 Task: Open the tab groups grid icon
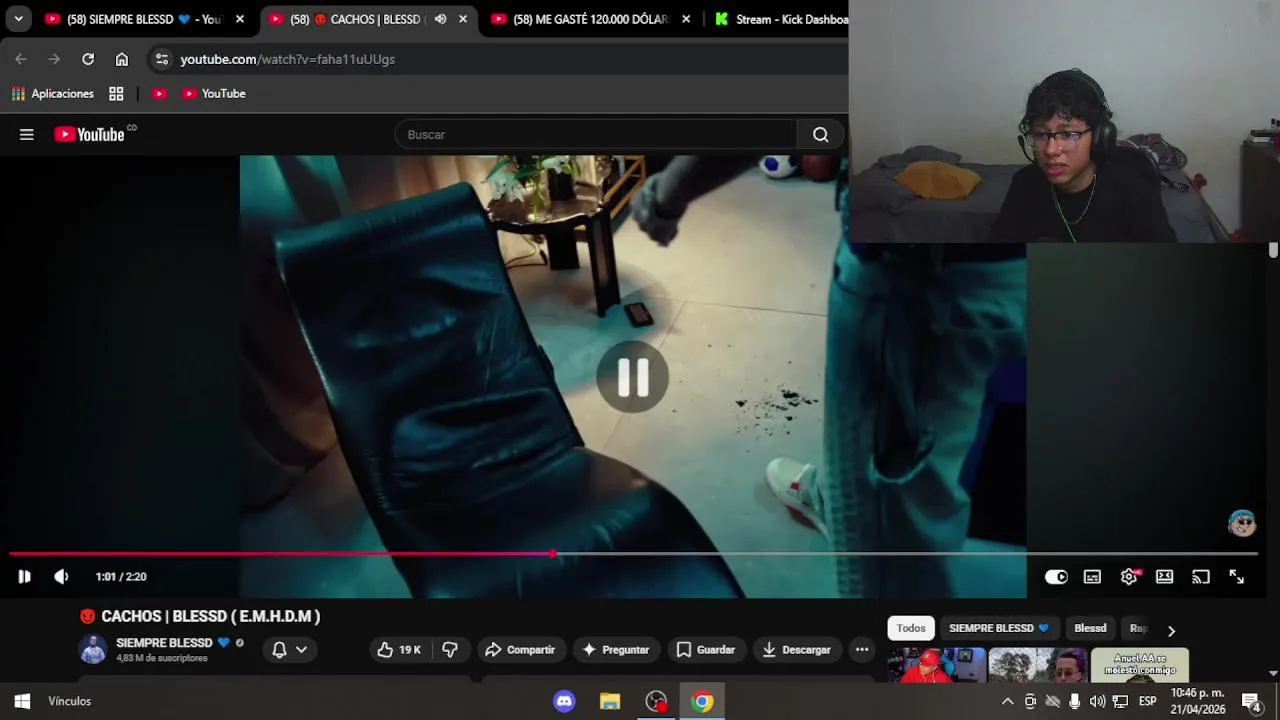(116, 93)
